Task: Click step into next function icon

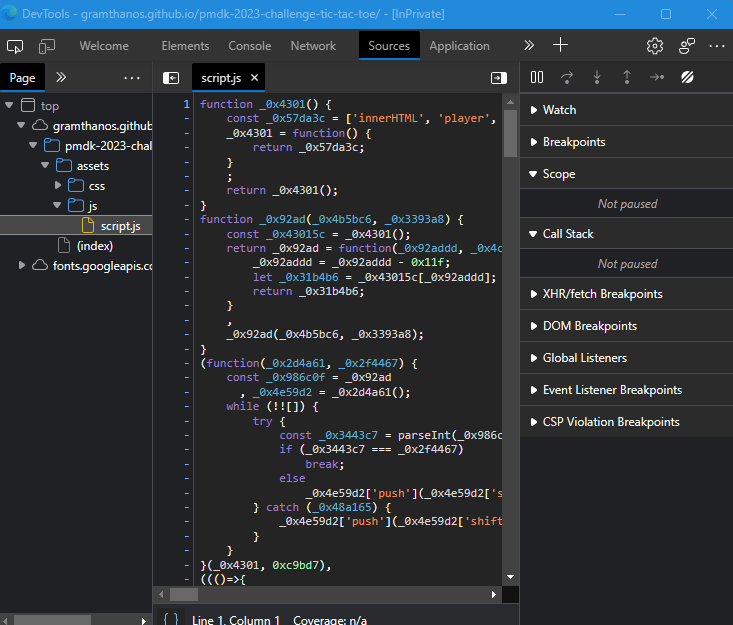Action: pos(597,77)
